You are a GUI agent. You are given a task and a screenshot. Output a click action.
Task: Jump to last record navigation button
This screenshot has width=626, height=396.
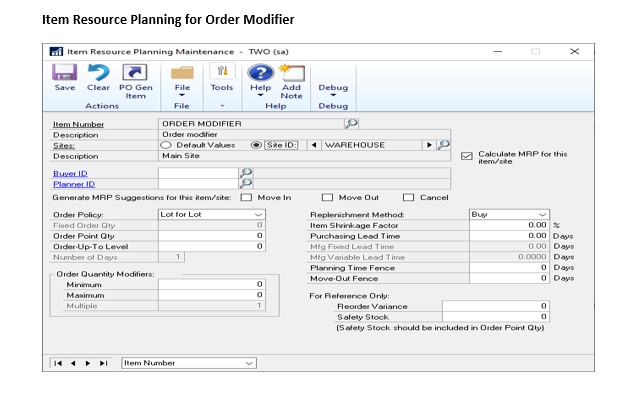click(103, 363)
